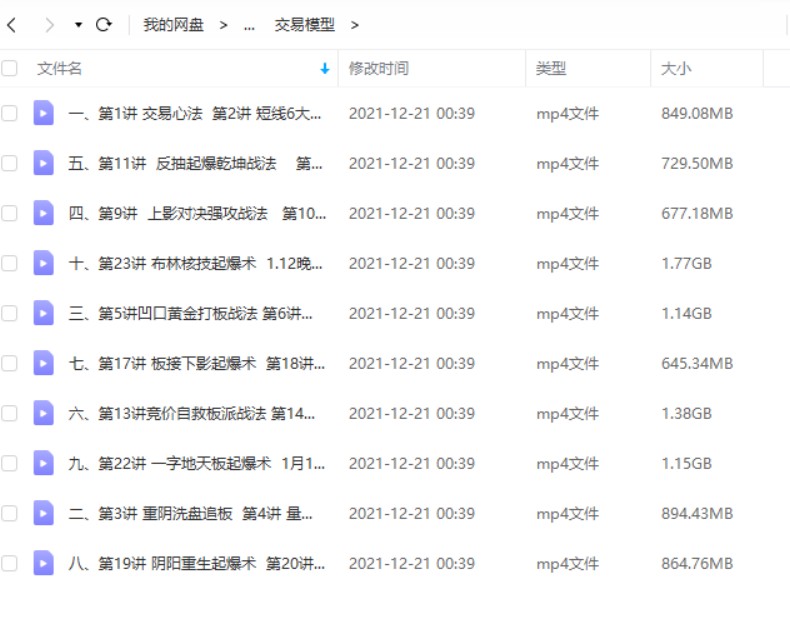This screenshot has width=790, height=634.
Task: Click the 849.08MB size value
Action: coord(697,113)
